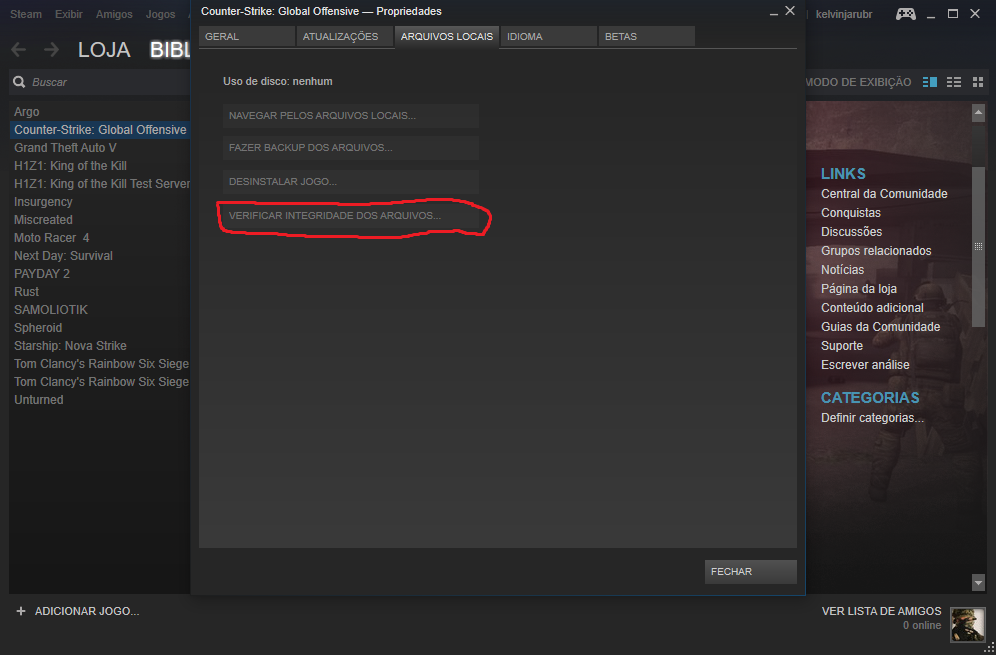Screen dimensions: 996x655
Task: Open Escrever análise link
Action: [x=865, y=365]
